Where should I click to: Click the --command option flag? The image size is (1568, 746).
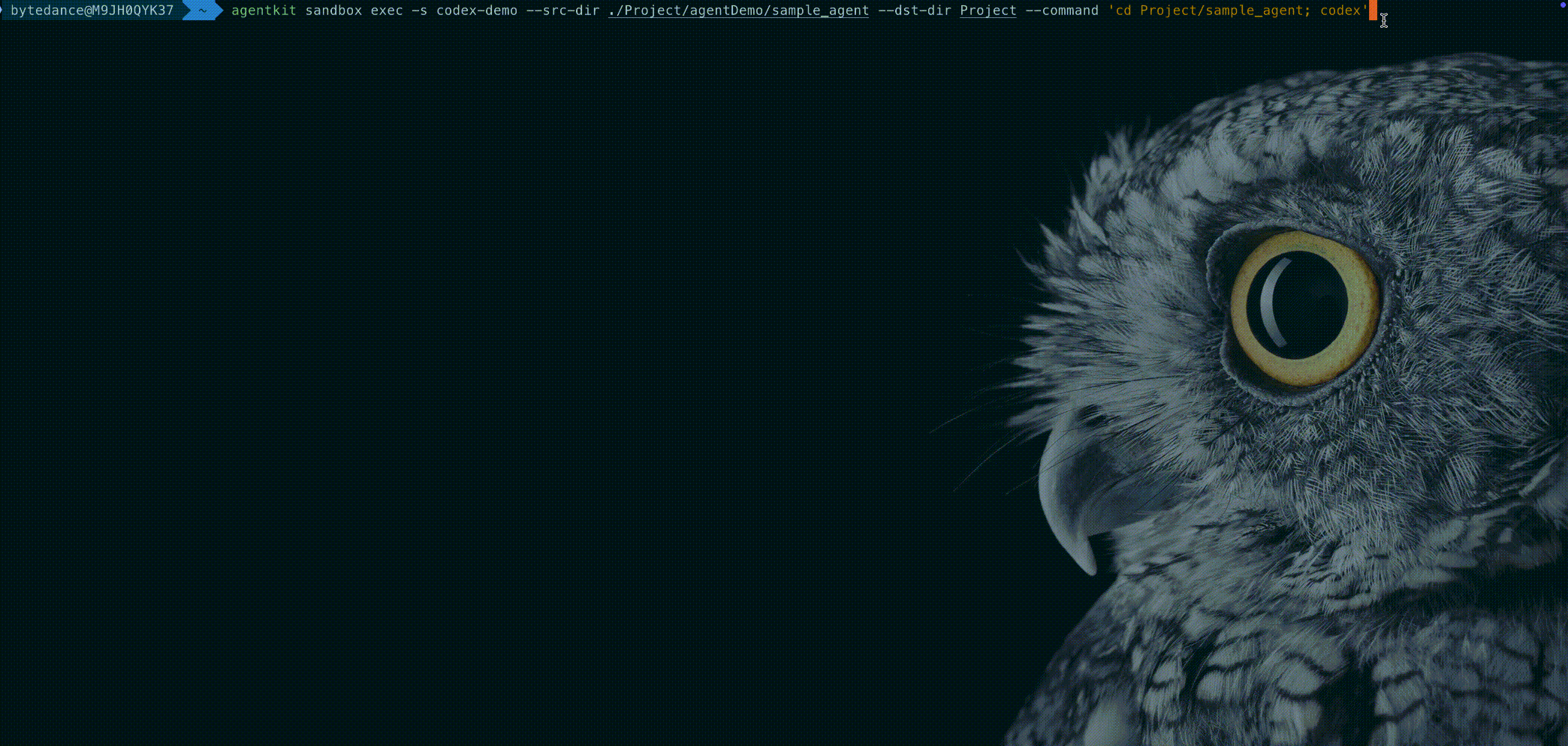point(1062,11)
